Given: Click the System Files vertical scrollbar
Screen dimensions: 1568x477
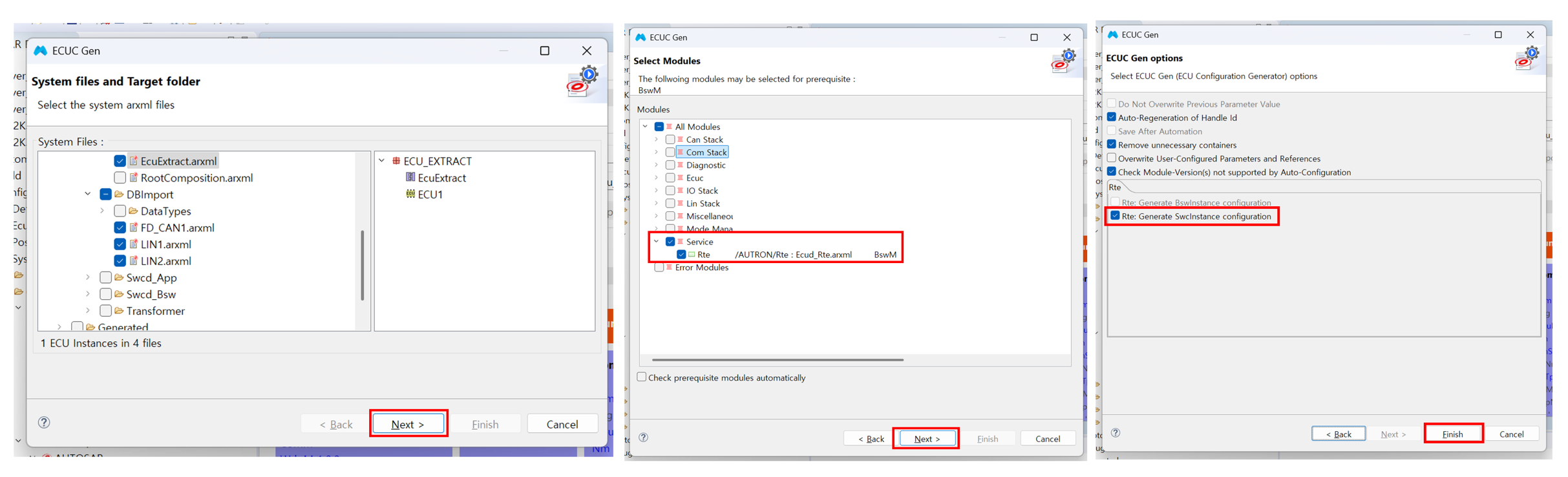Looking at the screenshot, I should pyautogui.click(x=362, y=265).
